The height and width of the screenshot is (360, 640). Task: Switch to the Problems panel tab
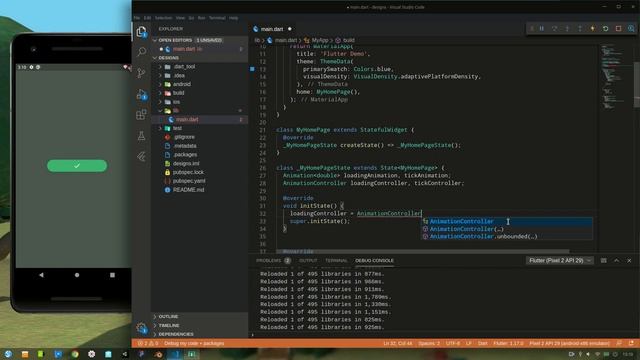tap(273, 260)
